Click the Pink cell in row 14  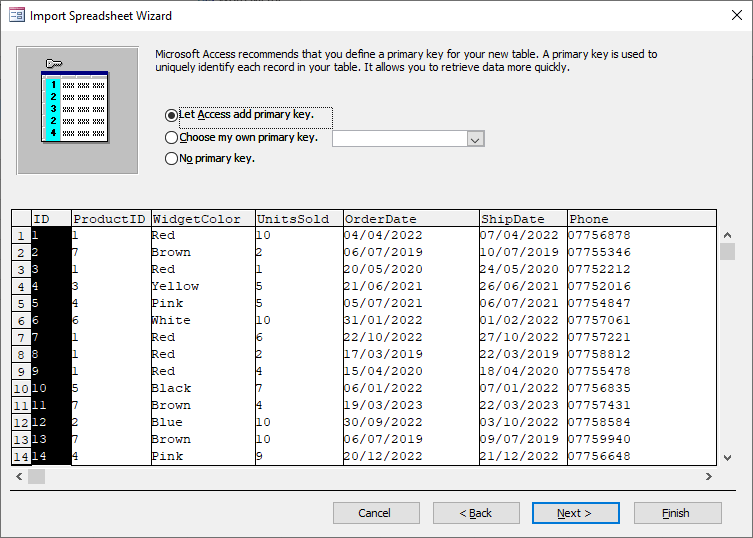coord(203,456)
